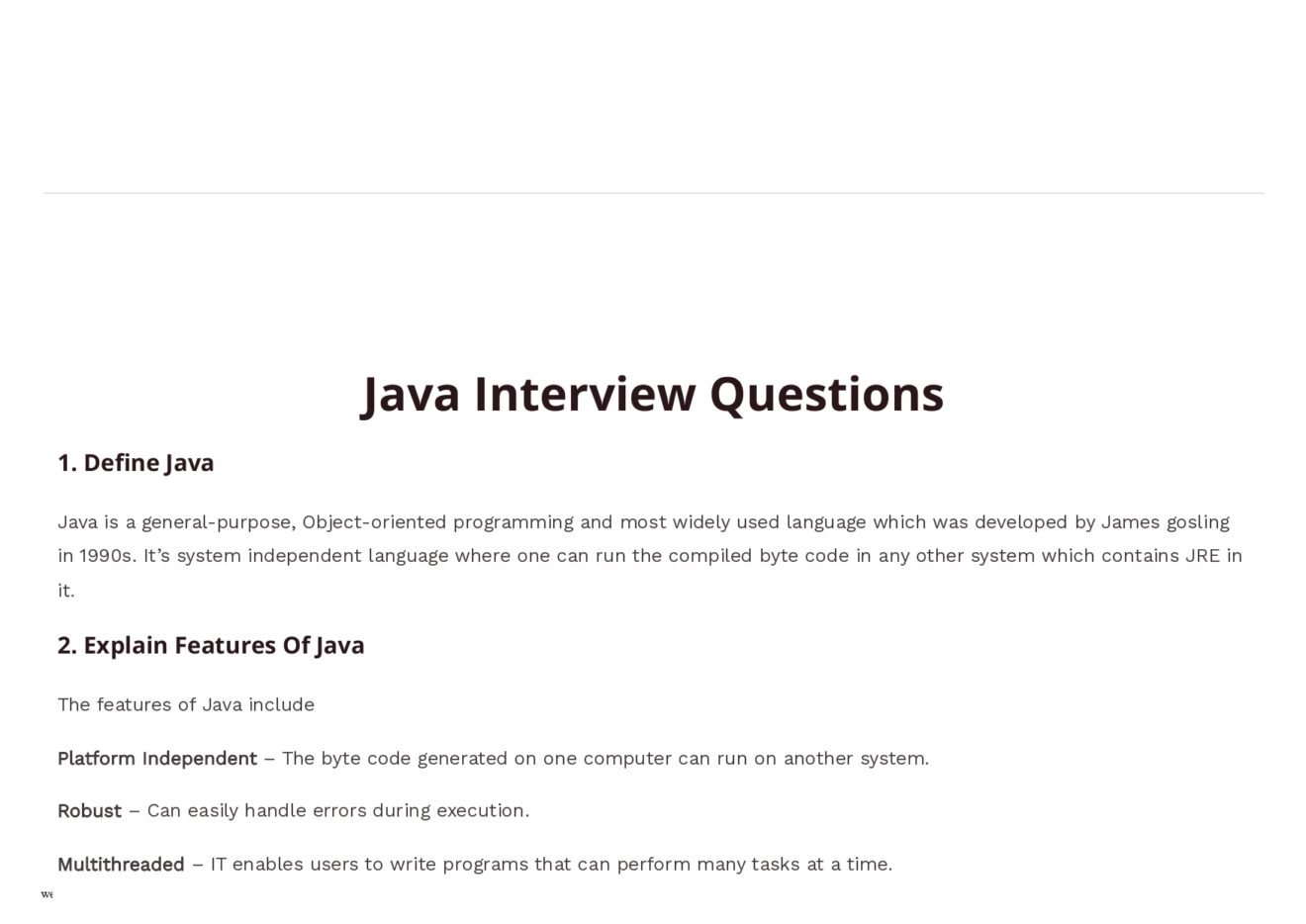This screenshot has height=924, width=1306.
Task: Click the trailing "it." line of the paragraph
Action: [x=66, y=591]
